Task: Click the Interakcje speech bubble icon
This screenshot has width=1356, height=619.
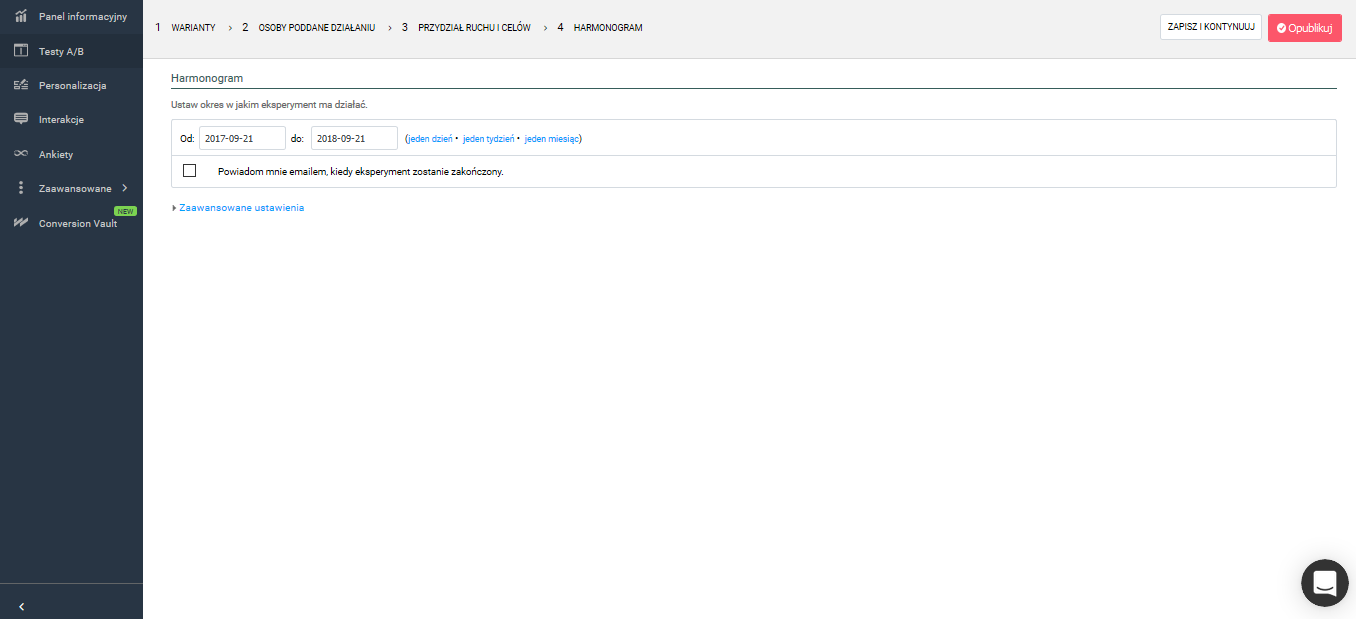Action: pos(21,119)
